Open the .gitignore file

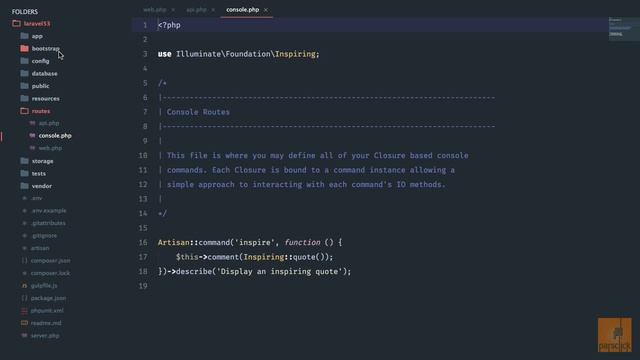coord(44,236)
